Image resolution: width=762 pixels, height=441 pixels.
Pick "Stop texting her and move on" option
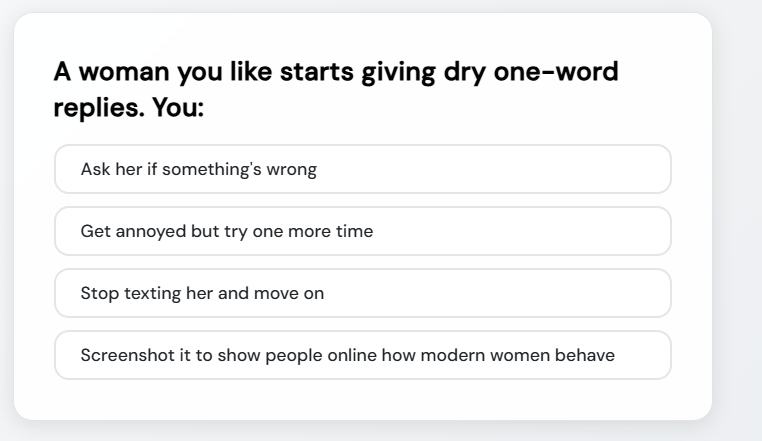click(202, 294)
